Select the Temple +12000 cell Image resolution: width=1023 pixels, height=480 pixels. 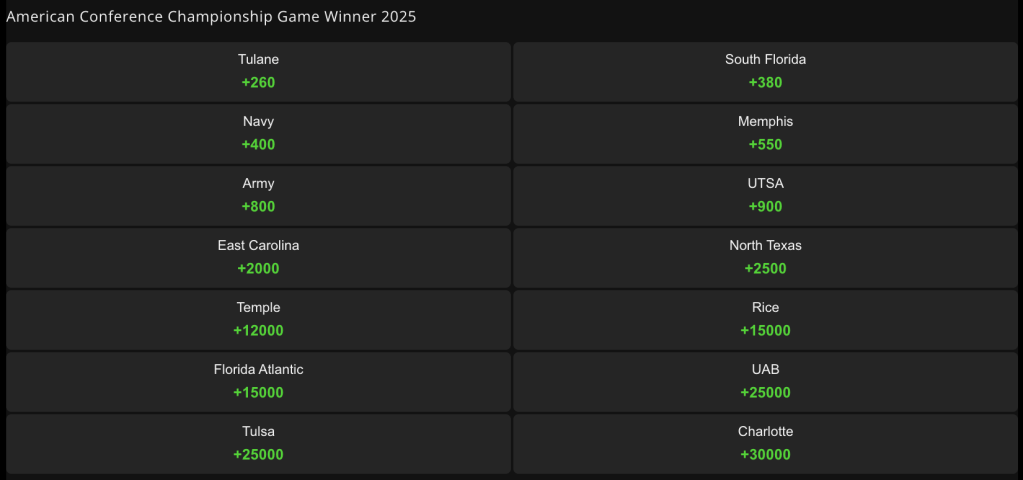[258, 320]
